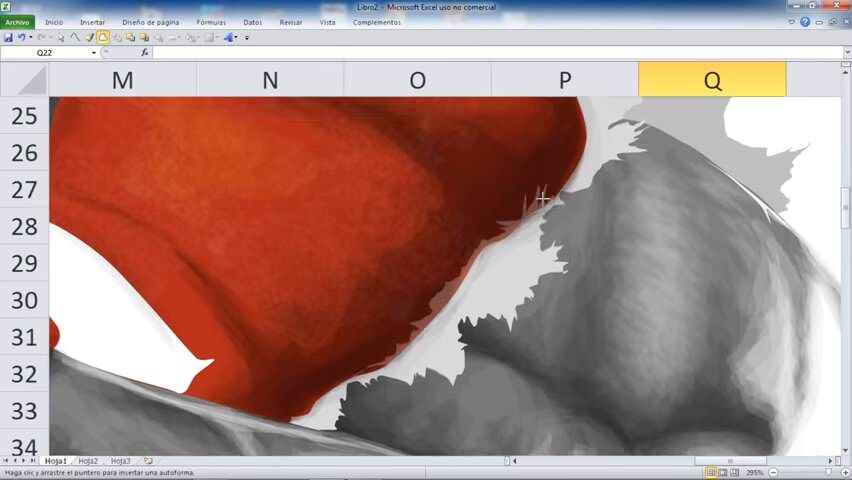Click the zoom slider handle
852x480 pixels.
click(828, 473)
